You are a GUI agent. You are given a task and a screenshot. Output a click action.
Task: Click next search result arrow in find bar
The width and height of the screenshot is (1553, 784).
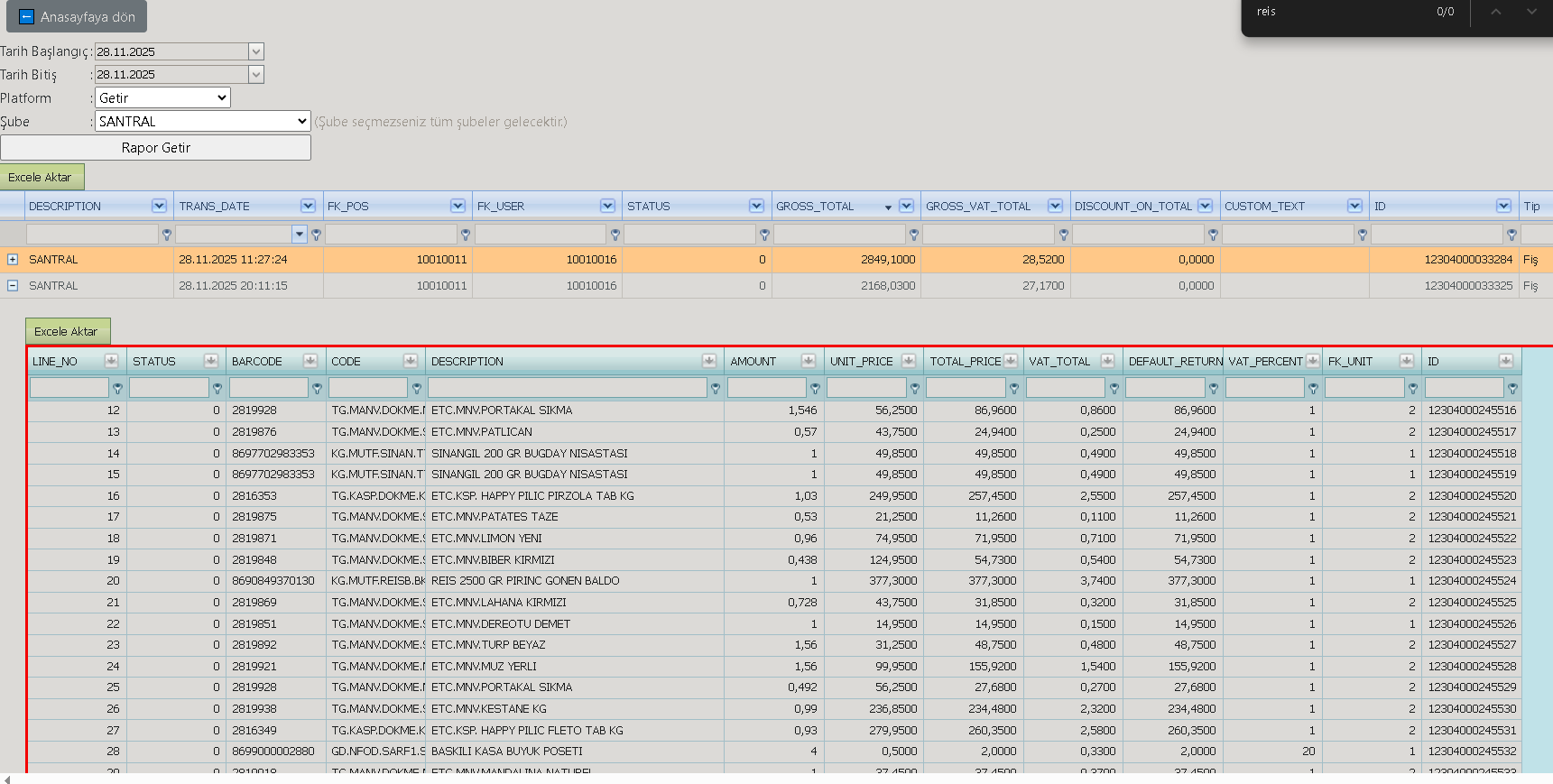[1531, 12]
